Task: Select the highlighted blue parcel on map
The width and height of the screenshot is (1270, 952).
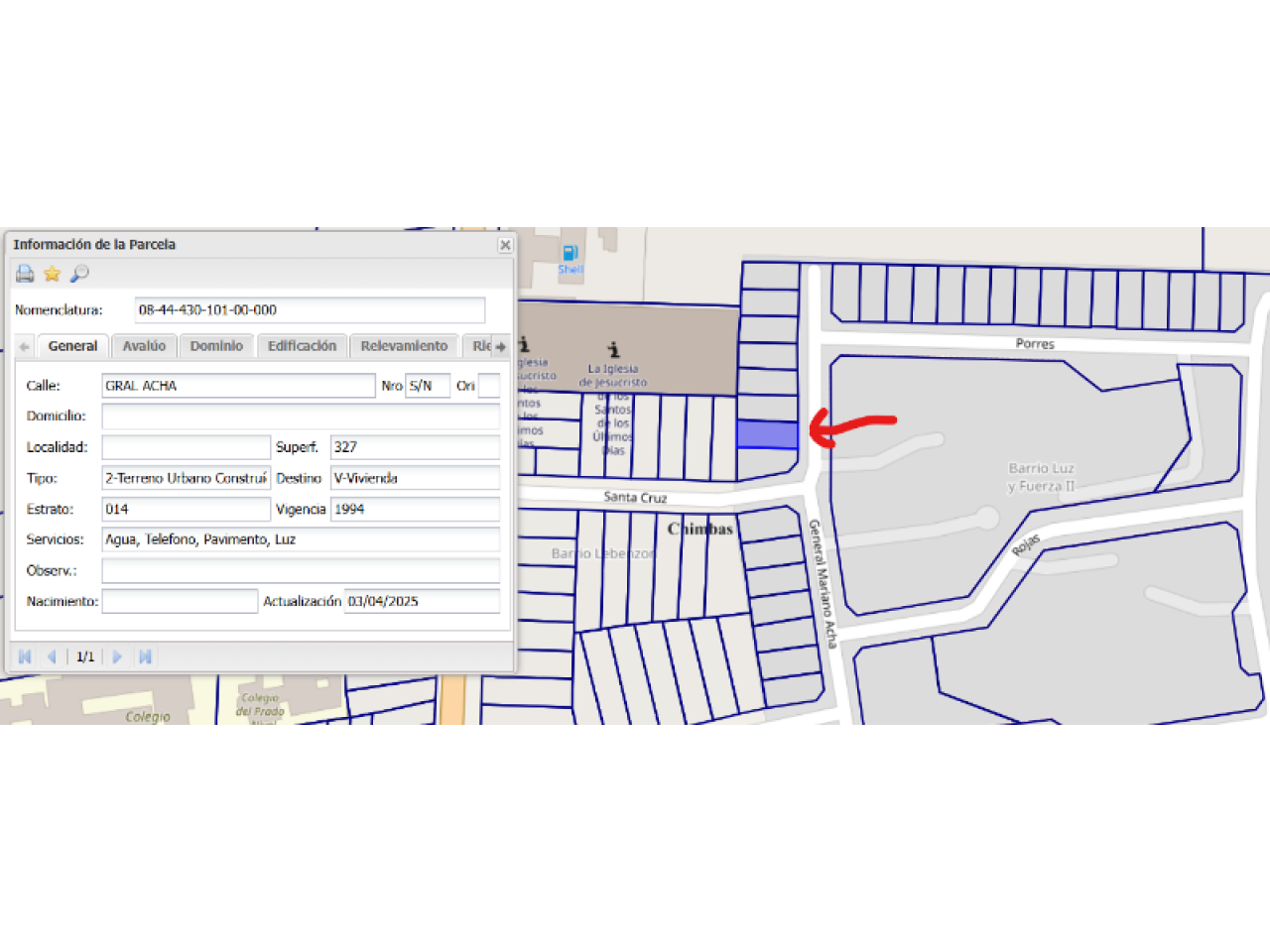Action: click(x=767, y=434)
